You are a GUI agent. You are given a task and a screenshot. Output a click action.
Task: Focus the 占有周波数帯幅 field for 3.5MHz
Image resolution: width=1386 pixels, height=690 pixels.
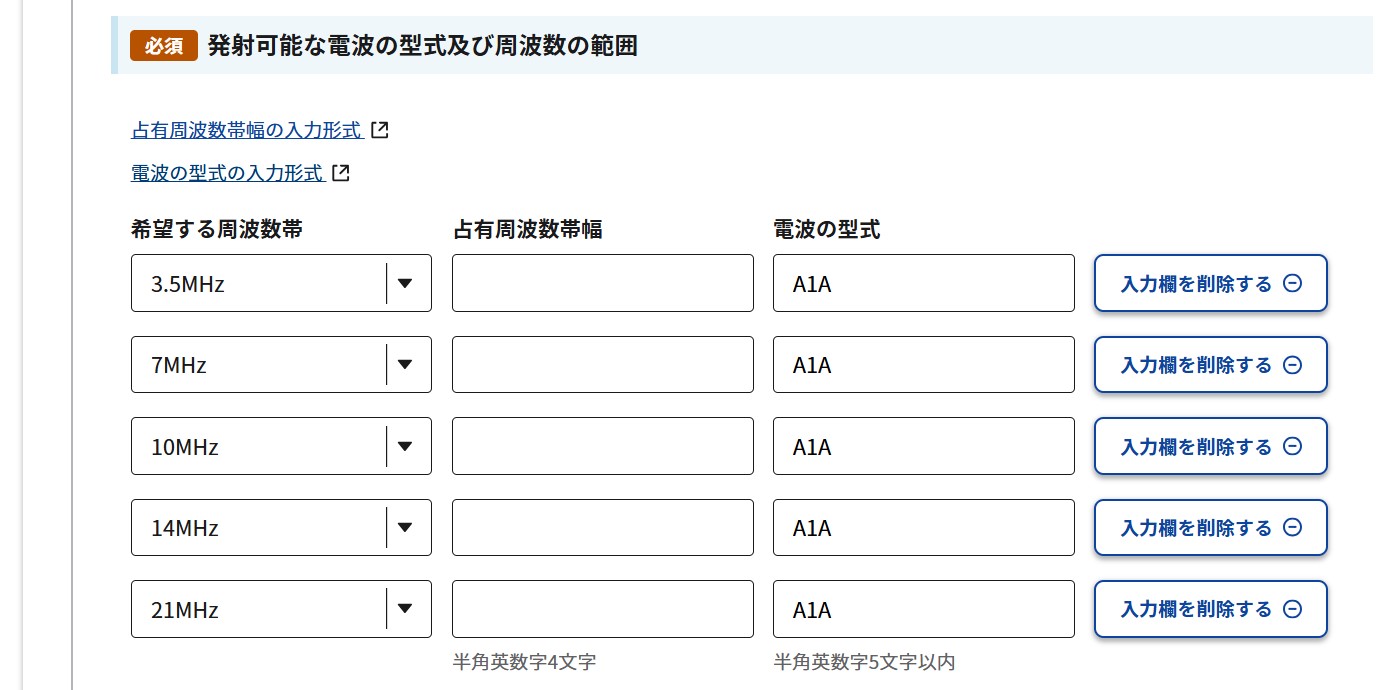click(x=602, y=283)
